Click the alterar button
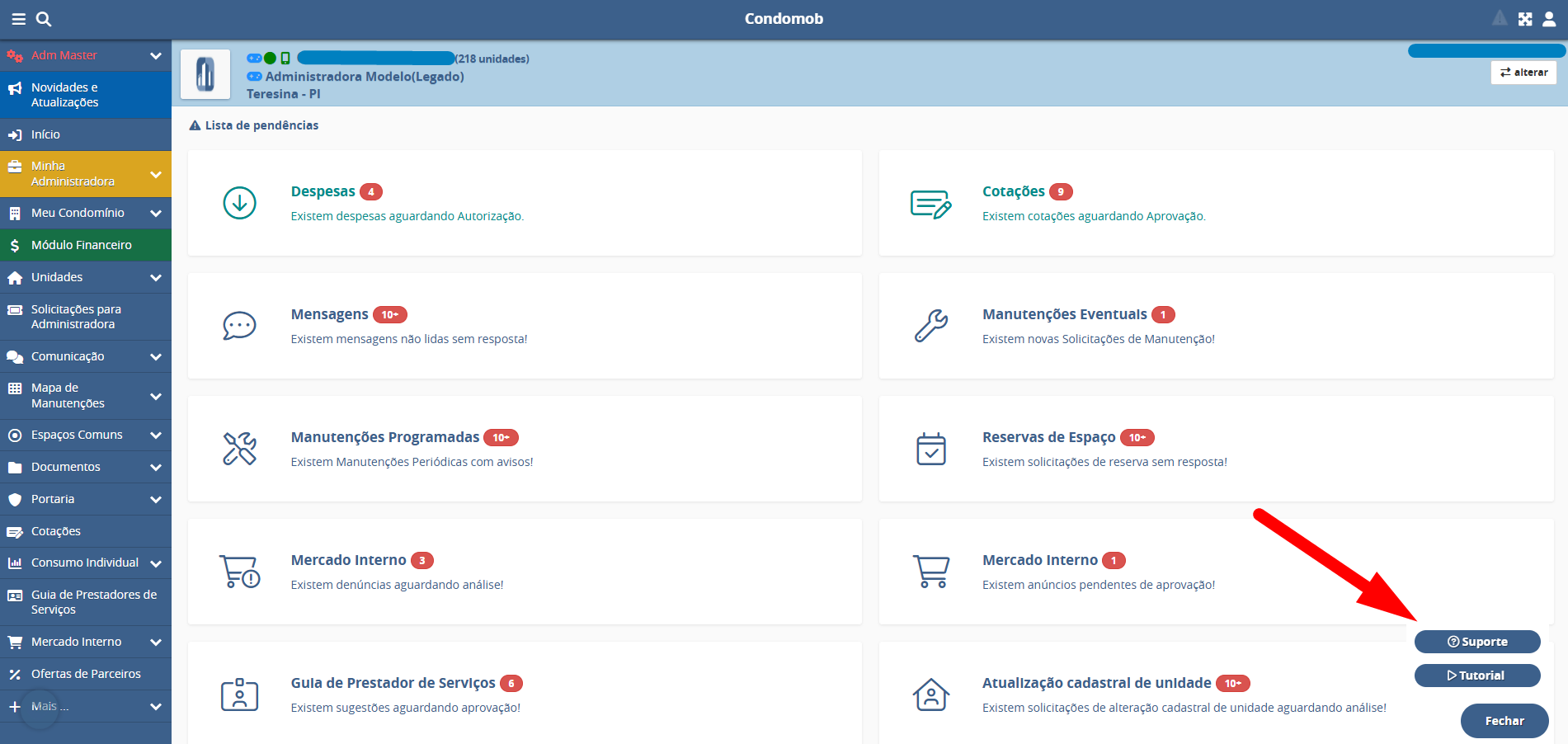 click(x=1523, y=73)
